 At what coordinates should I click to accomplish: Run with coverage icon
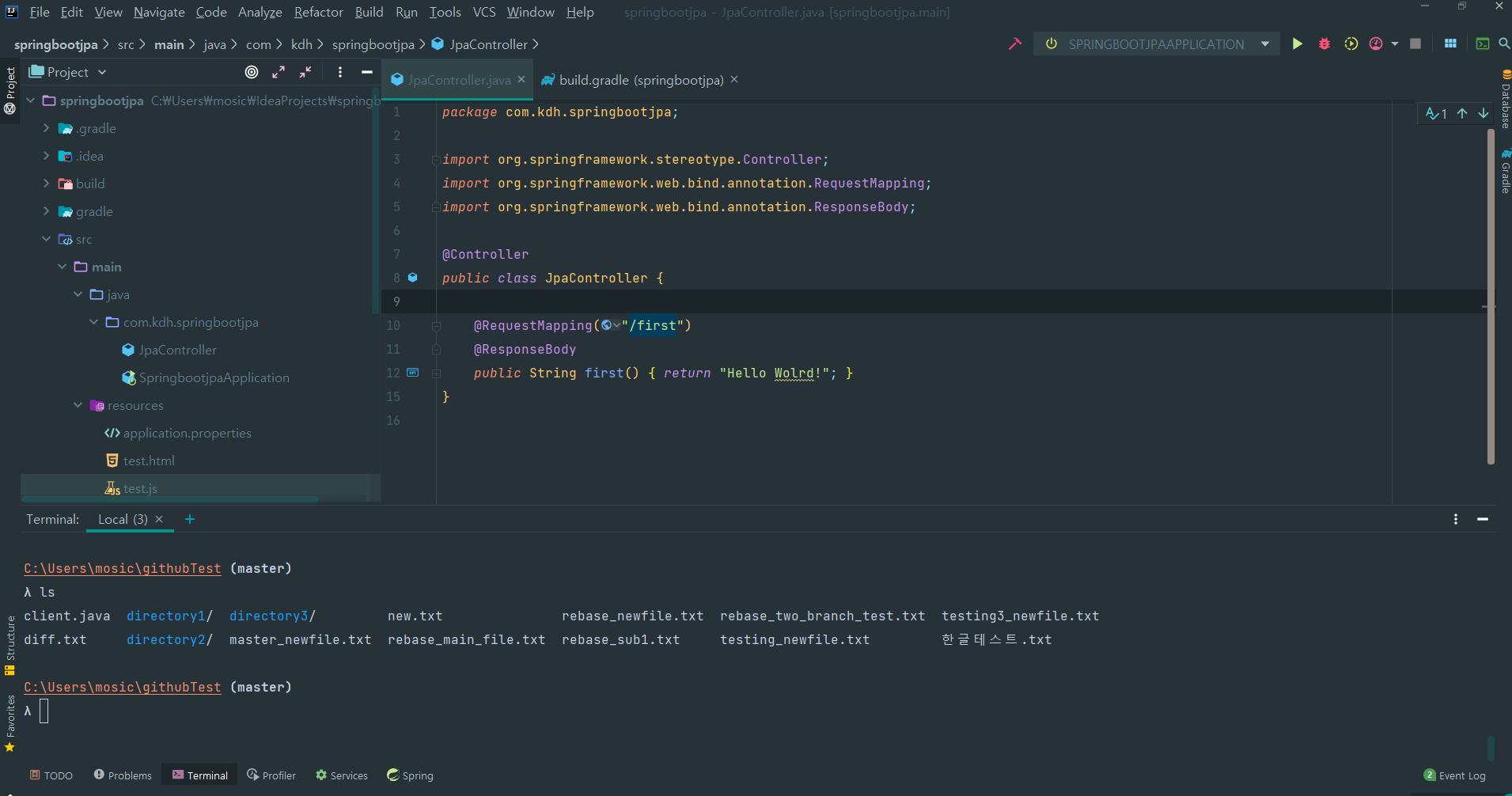(1351, 44)
